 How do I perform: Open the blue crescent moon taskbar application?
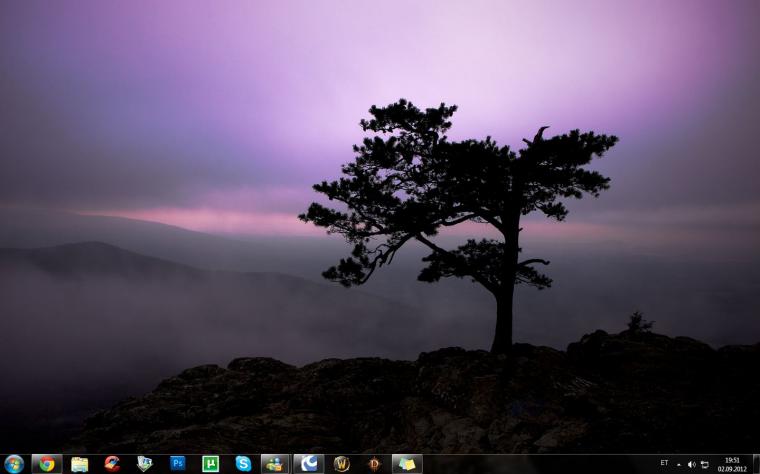[309, 464]
